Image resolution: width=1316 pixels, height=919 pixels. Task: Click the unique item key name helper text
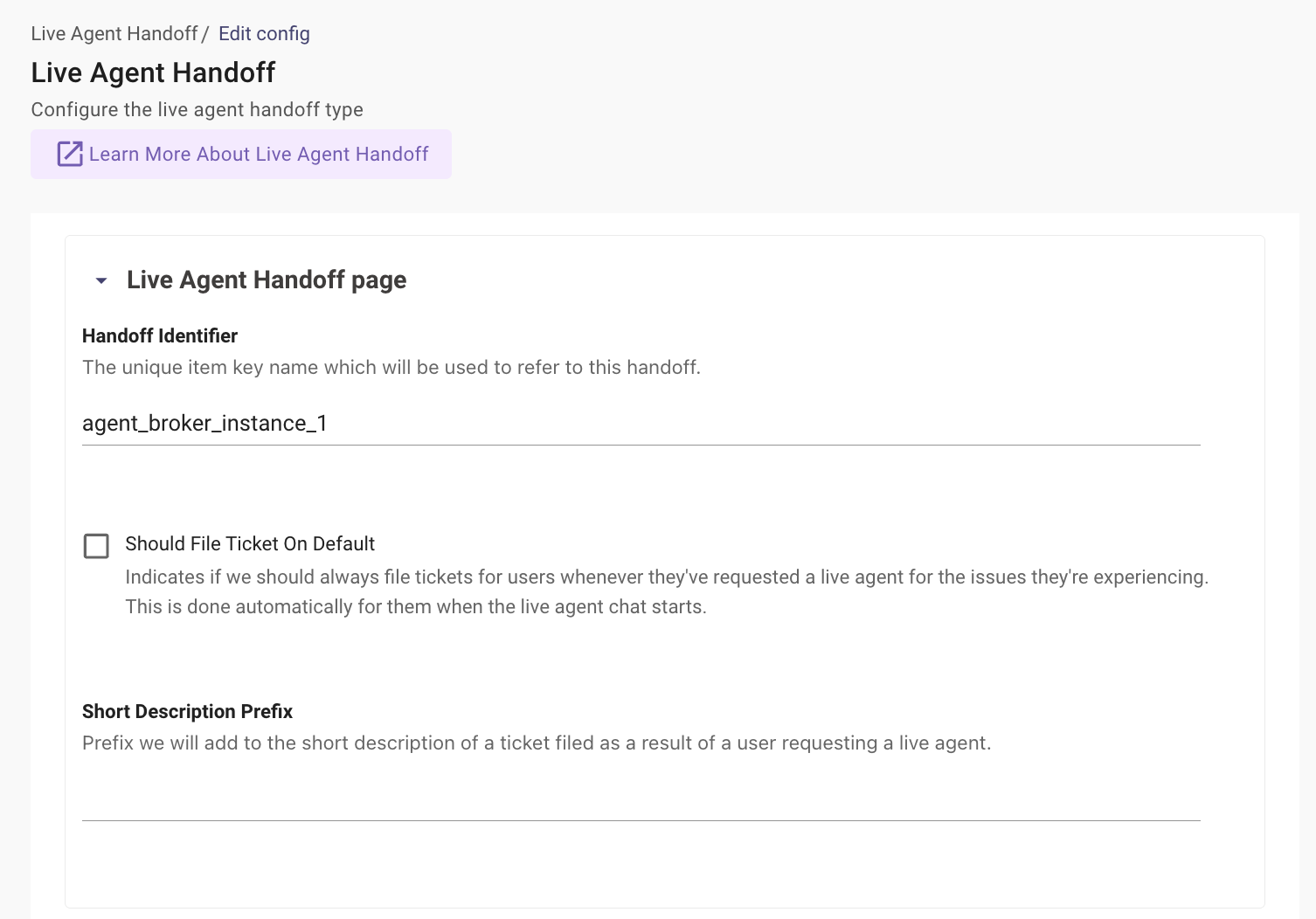click(x=391, y=367)
